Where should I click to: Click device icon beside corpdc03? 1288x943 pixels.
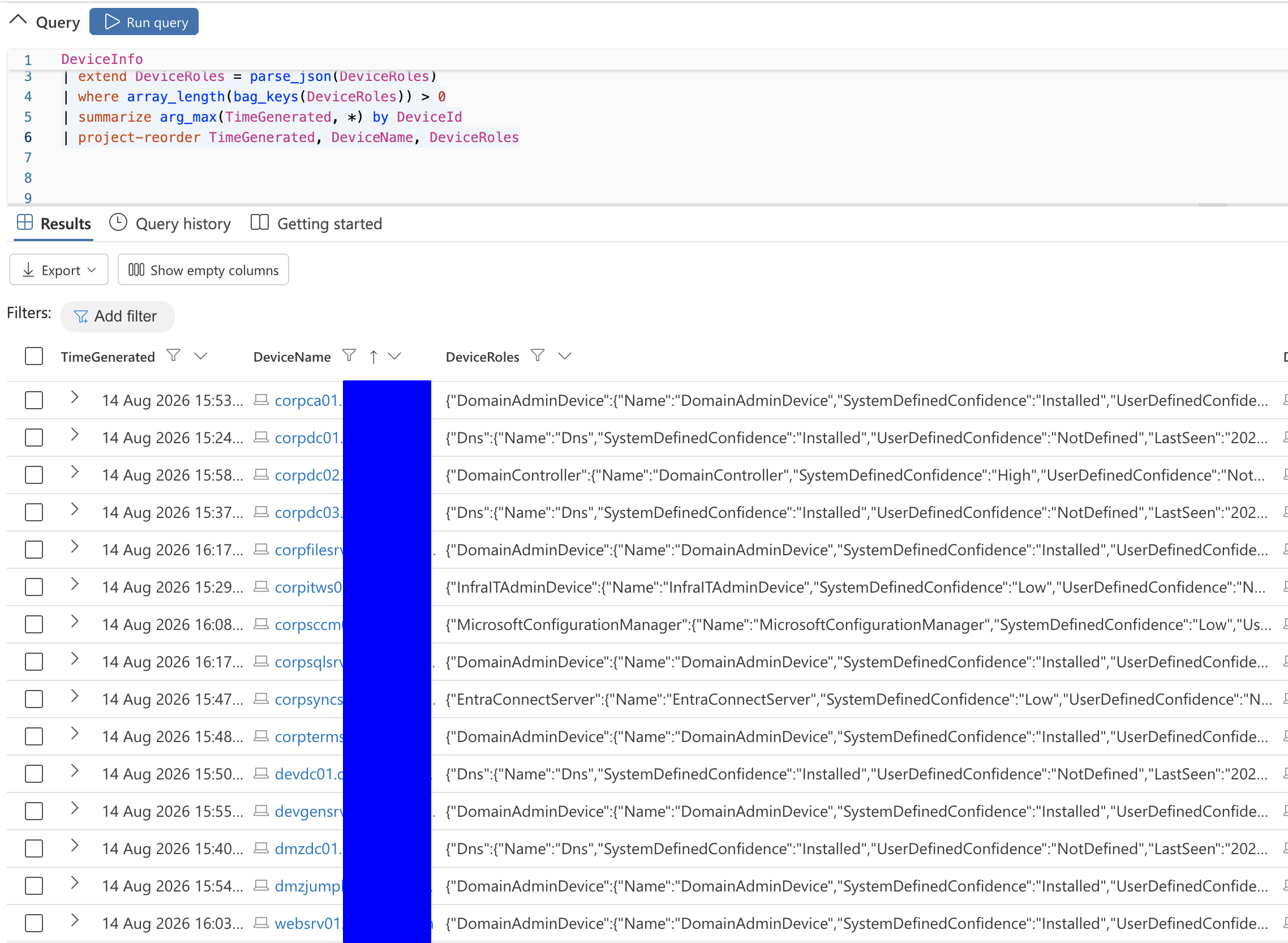coord(261,512)
